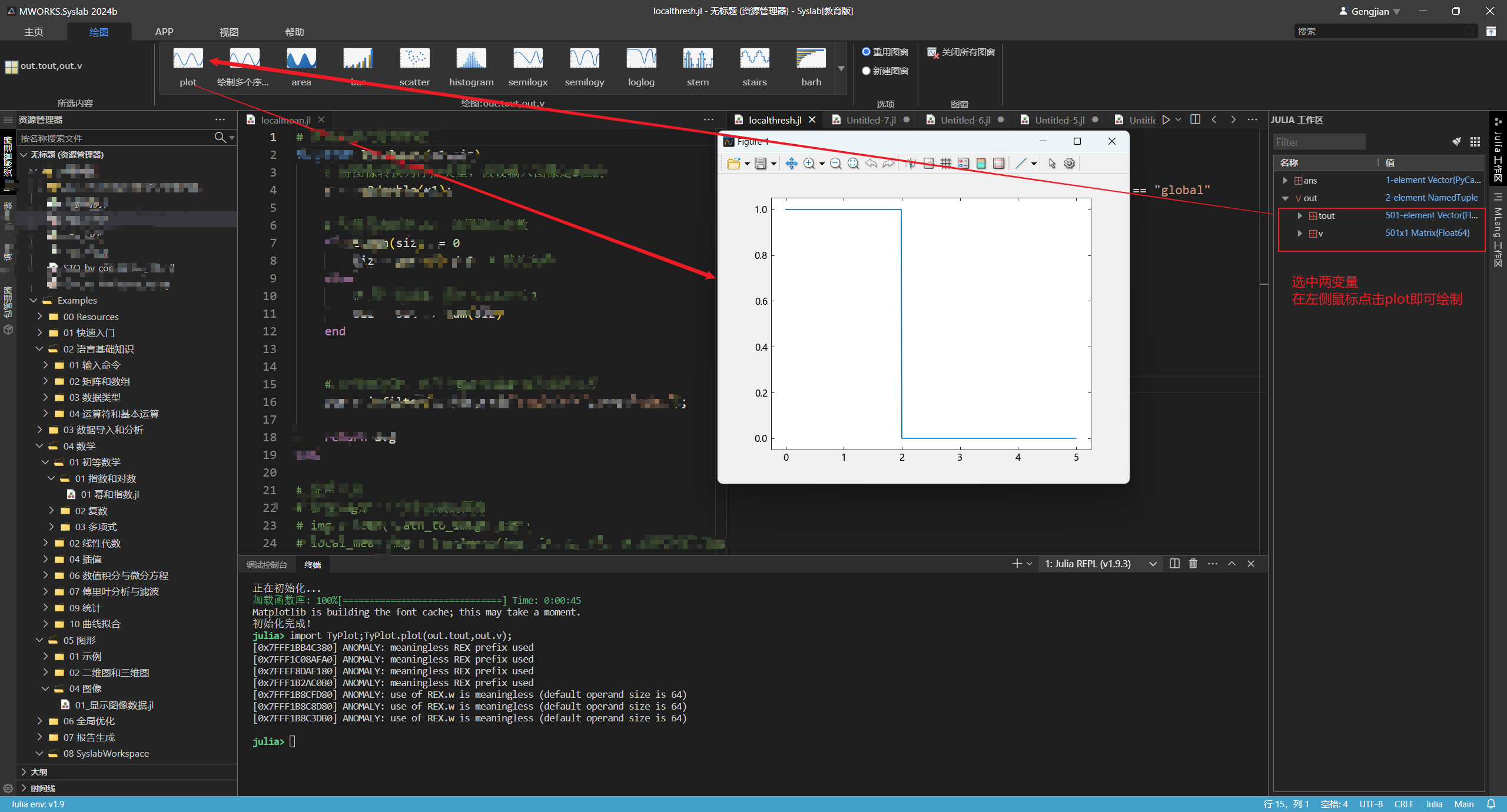Toggle grid lines icon in Figure 1
The image size is (1507, 812).
coord(946,164)
